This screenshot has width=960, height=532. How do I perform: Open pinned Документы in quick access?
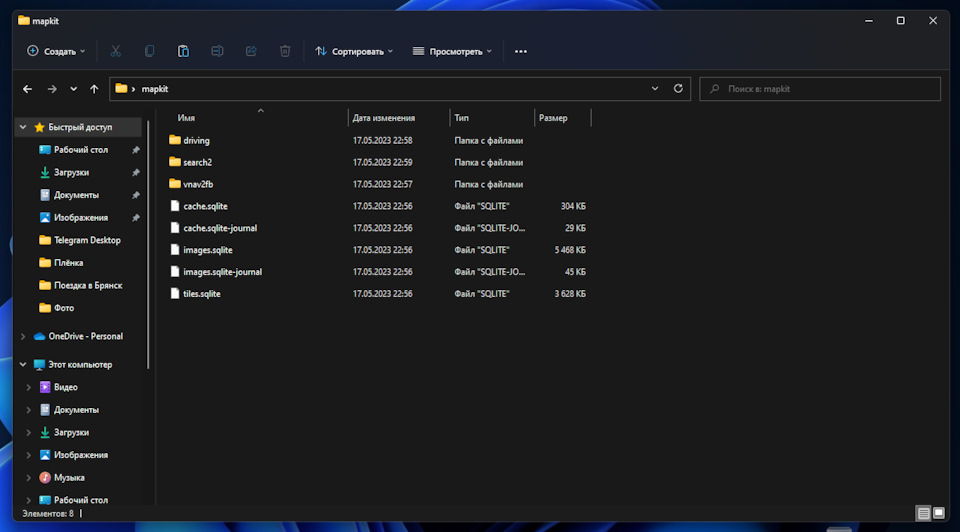(x=76, y=195)
